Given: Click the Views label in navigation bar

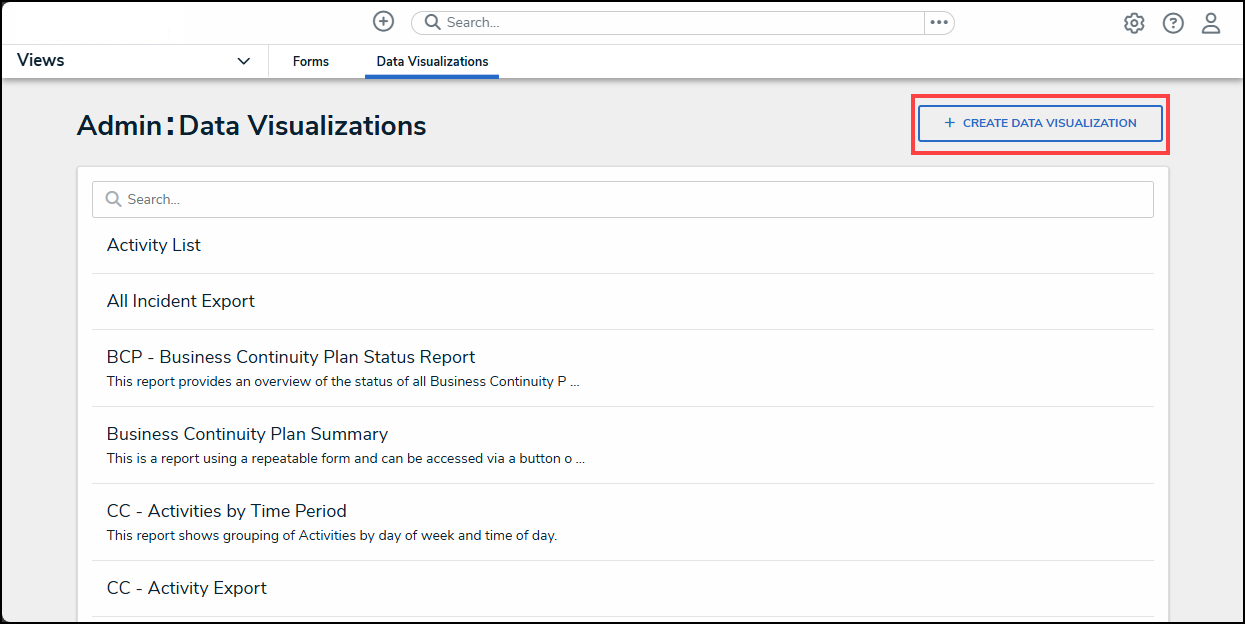Looking at the screenshot, I should pos(41,60).
